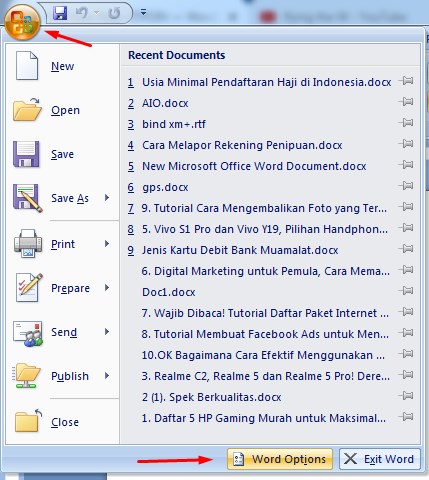The image size is (429, 480).
Task: Select the Send menu item
Action: tap(63, 332)
